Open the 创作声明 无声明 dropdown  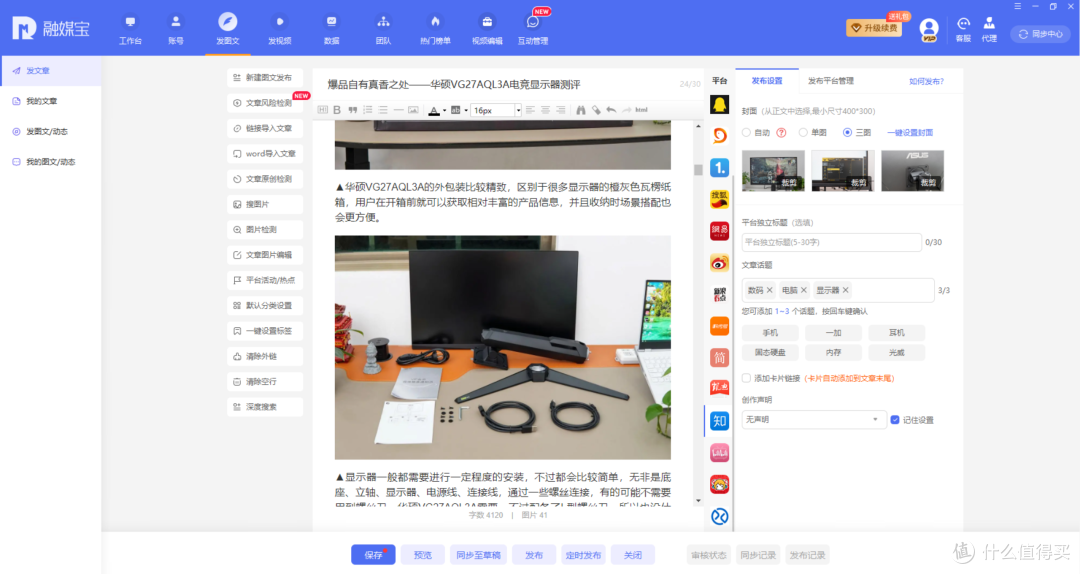click(x=812, y=420)
